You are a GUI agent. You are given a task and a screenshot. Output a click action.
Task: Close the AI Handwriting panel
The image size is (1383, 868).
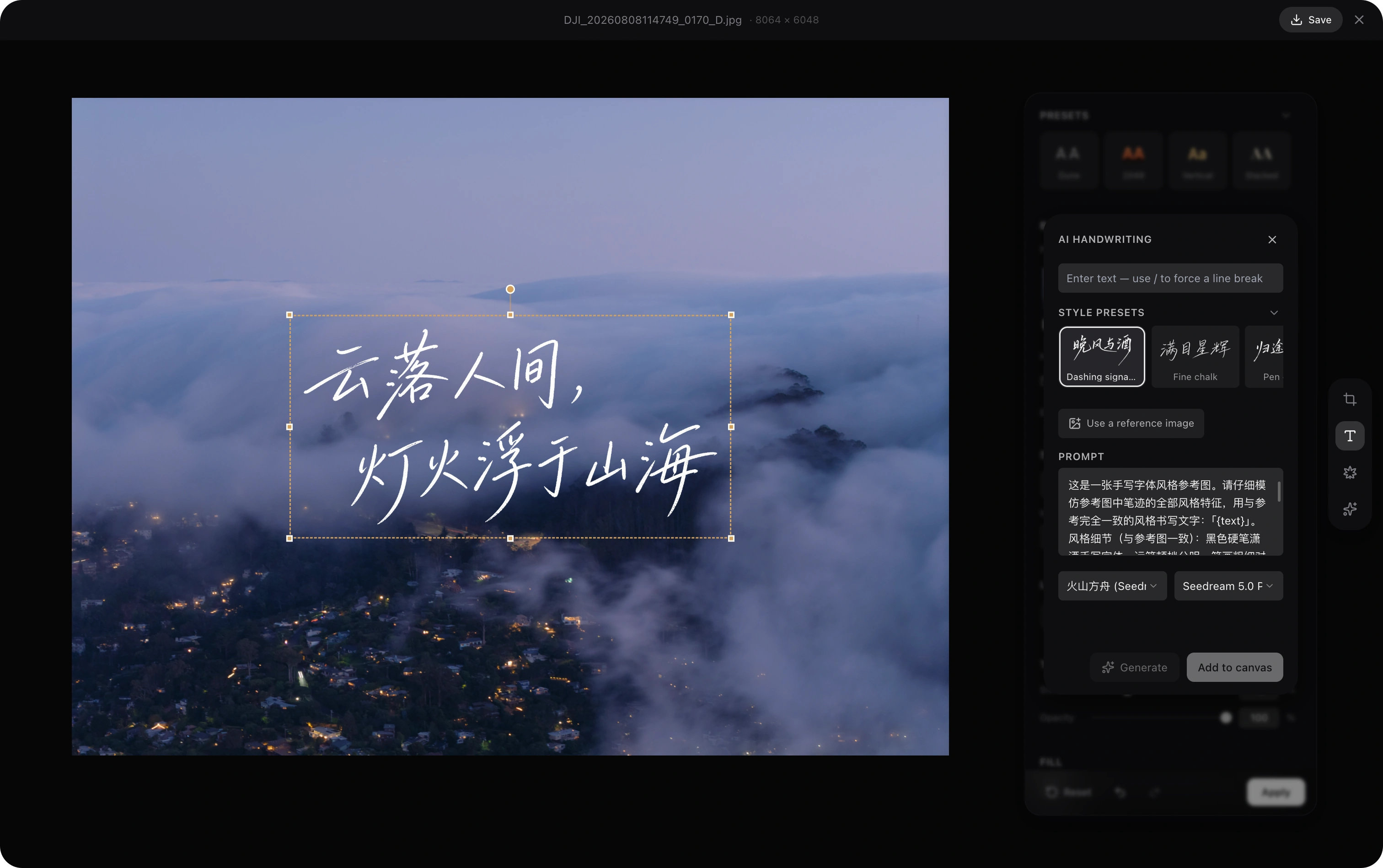pyautogui.click(x=1272, y=239)
